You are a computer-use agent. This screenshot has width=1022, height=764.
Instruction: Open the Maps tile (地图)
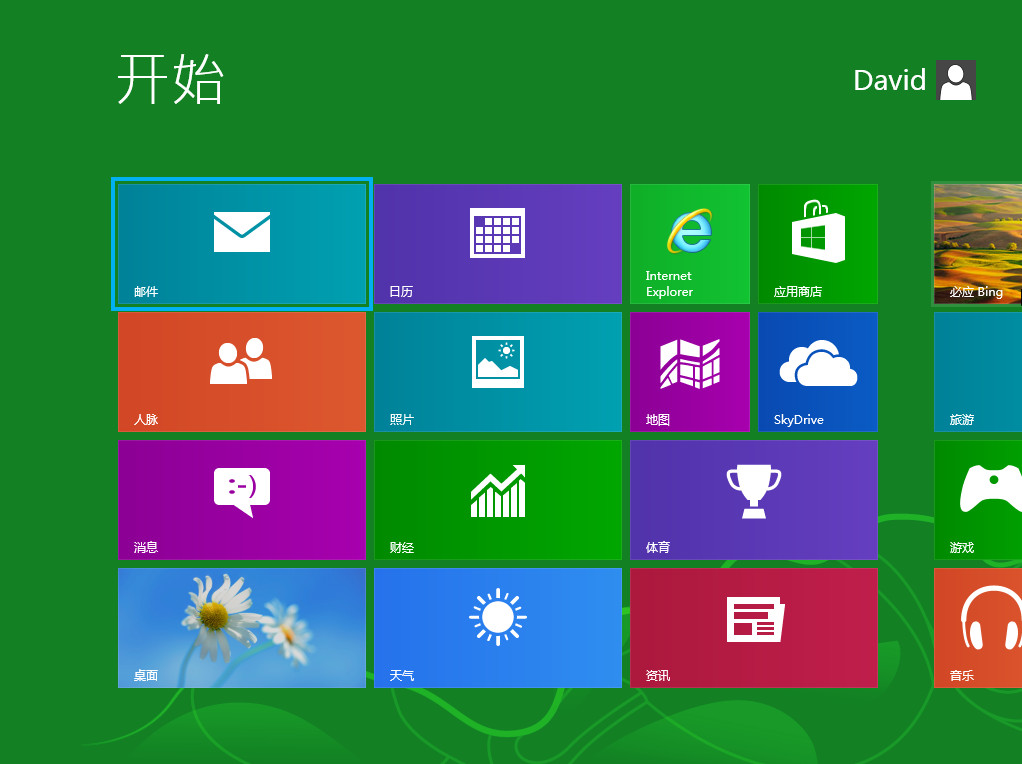pos(690,372)
